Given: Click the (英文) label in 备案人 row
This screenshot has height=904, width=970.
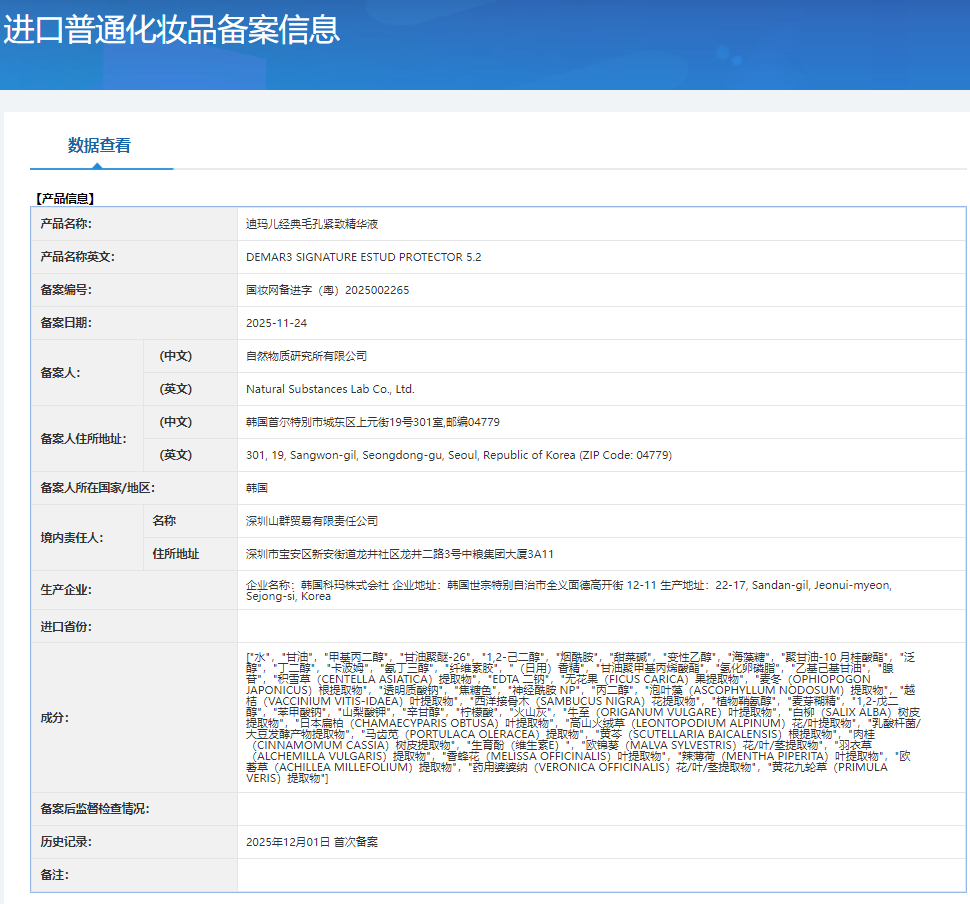Looking at the screenshot, I should [x=176, y=389].
